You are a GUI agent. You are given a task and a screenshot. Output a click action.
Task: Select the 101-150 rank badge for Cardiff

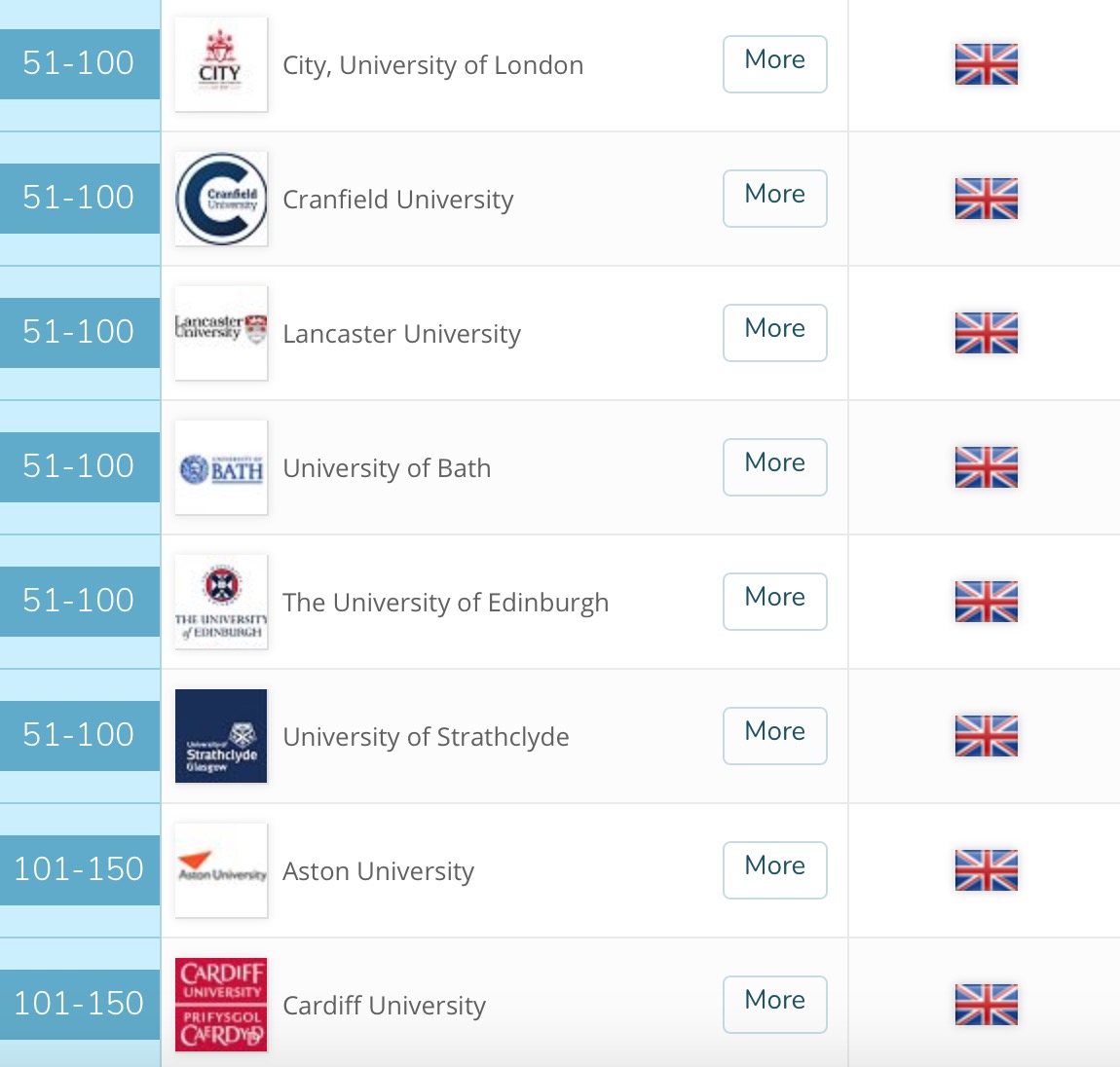(79, 1004)
